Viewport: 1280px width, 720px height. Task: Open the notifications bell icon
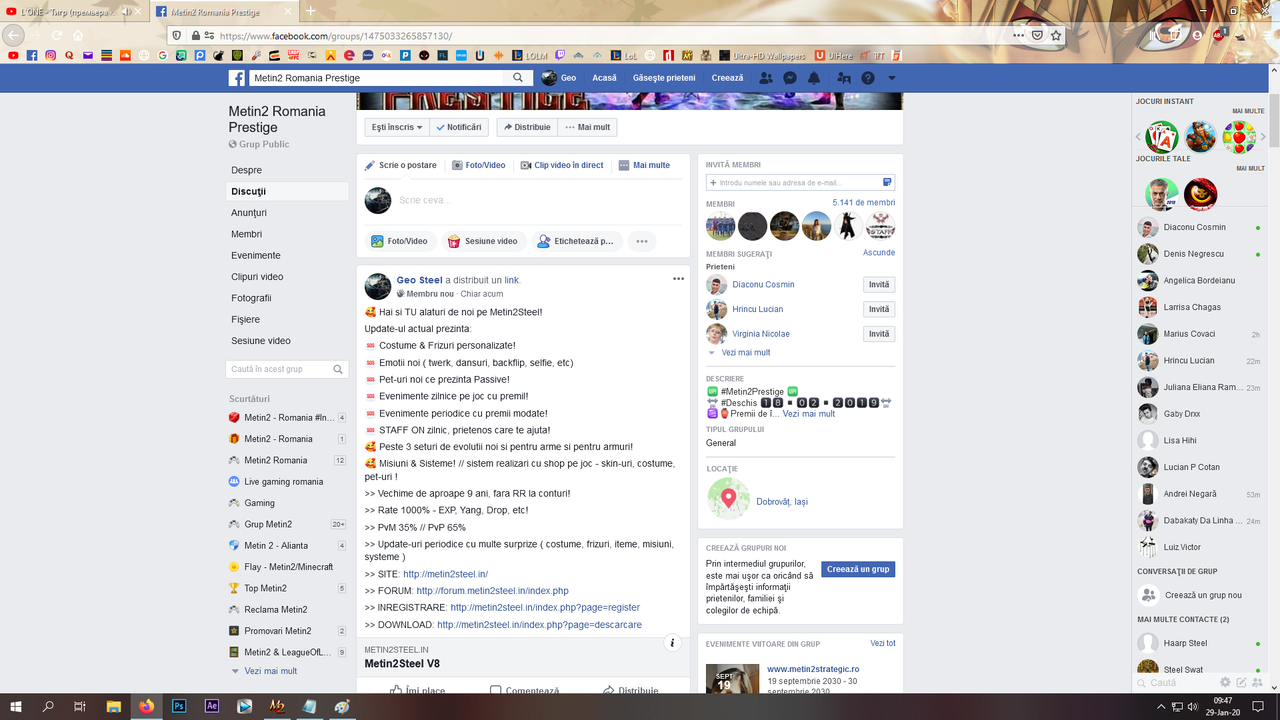(x=814, y=78)
